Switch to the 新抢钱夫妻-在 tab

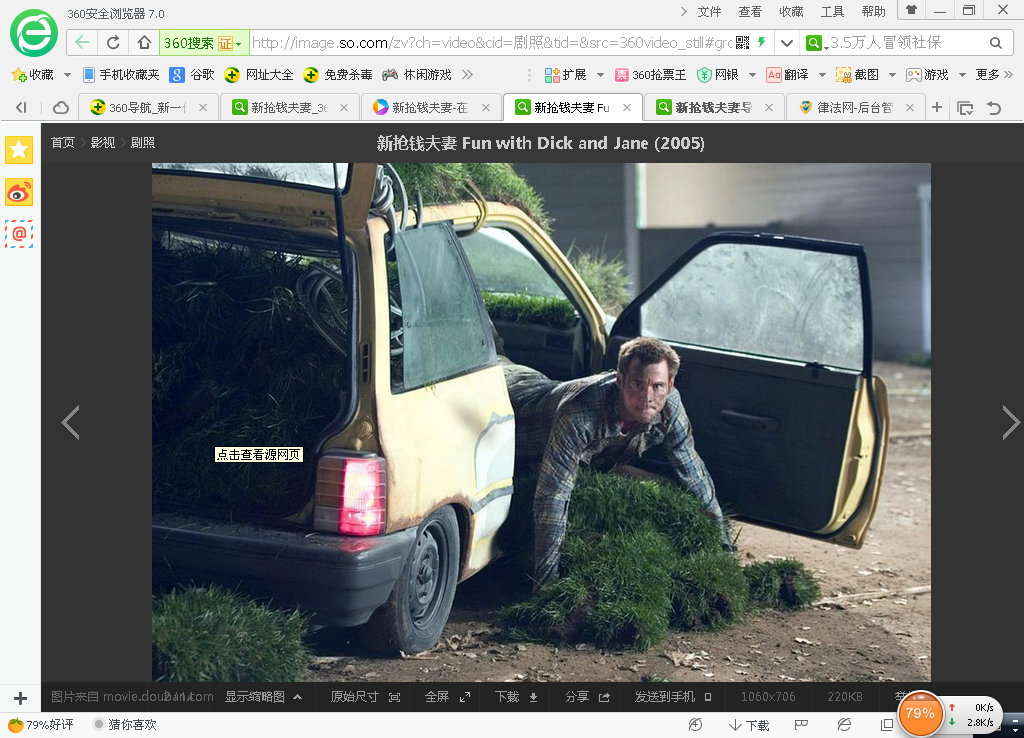point(431,107)
